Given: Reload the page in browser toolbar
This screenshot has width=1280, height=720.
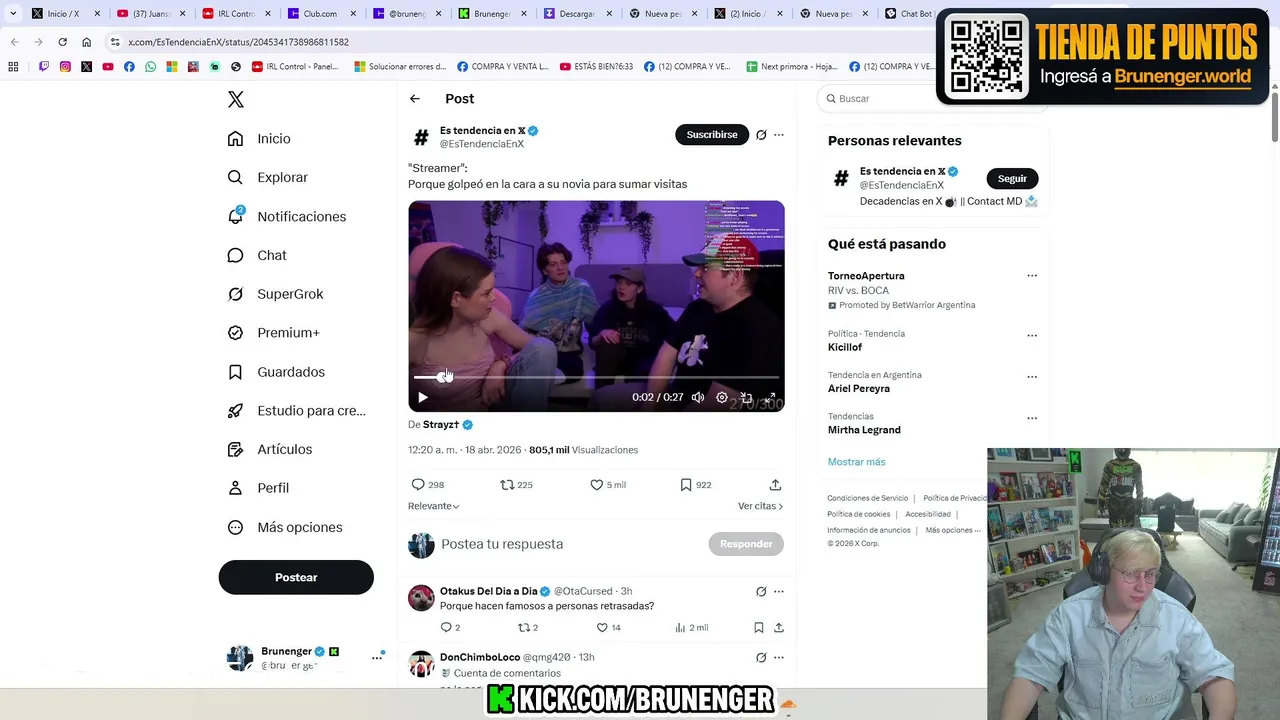Looking at the screenshot, I should click(62, 42).
